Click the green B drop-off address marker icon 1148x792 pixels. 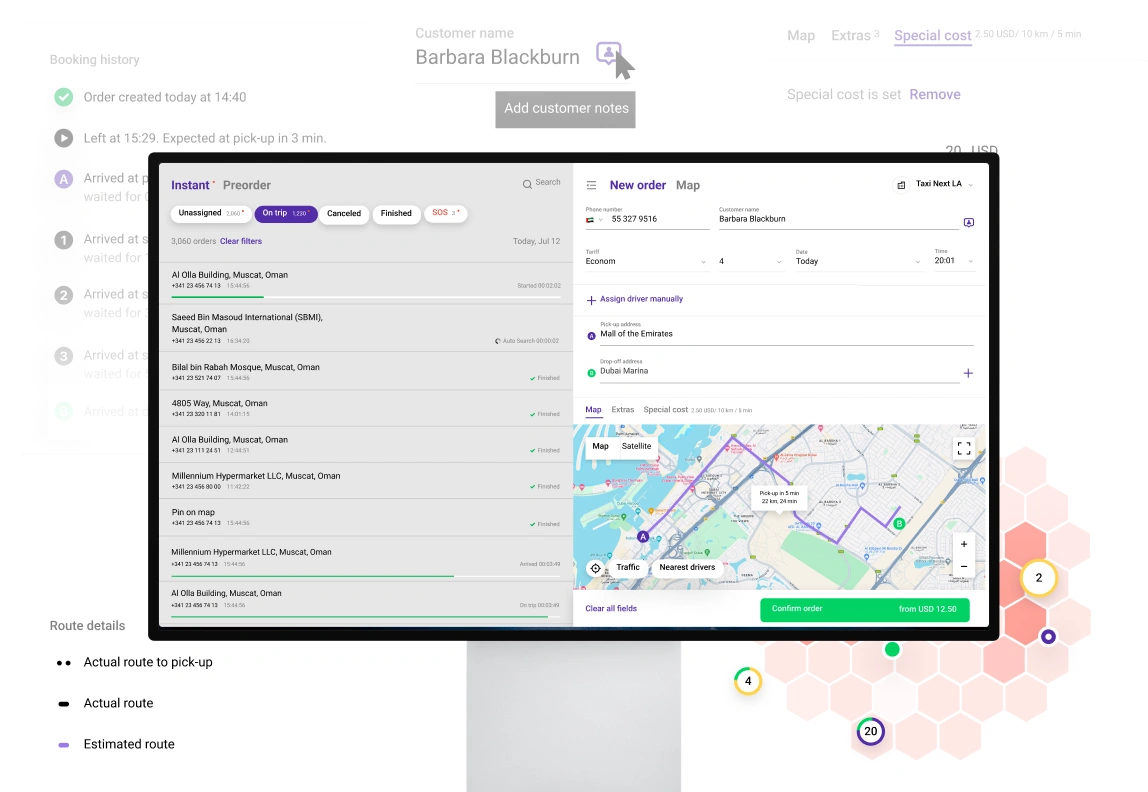(592, 373)
